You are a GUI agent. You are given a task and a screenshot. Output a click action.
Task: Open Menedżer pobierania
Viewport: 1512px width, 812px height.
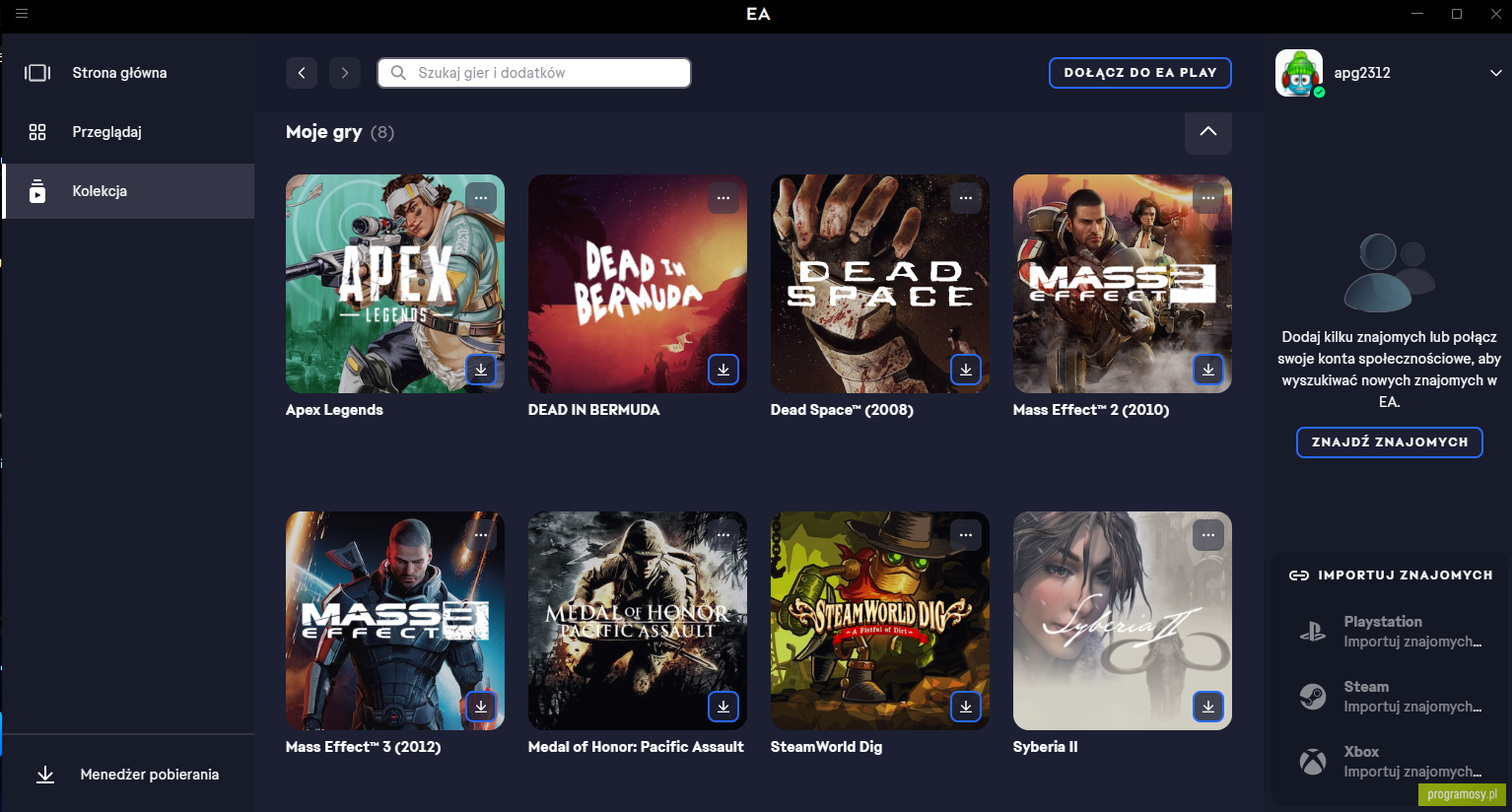pos(128,775)
